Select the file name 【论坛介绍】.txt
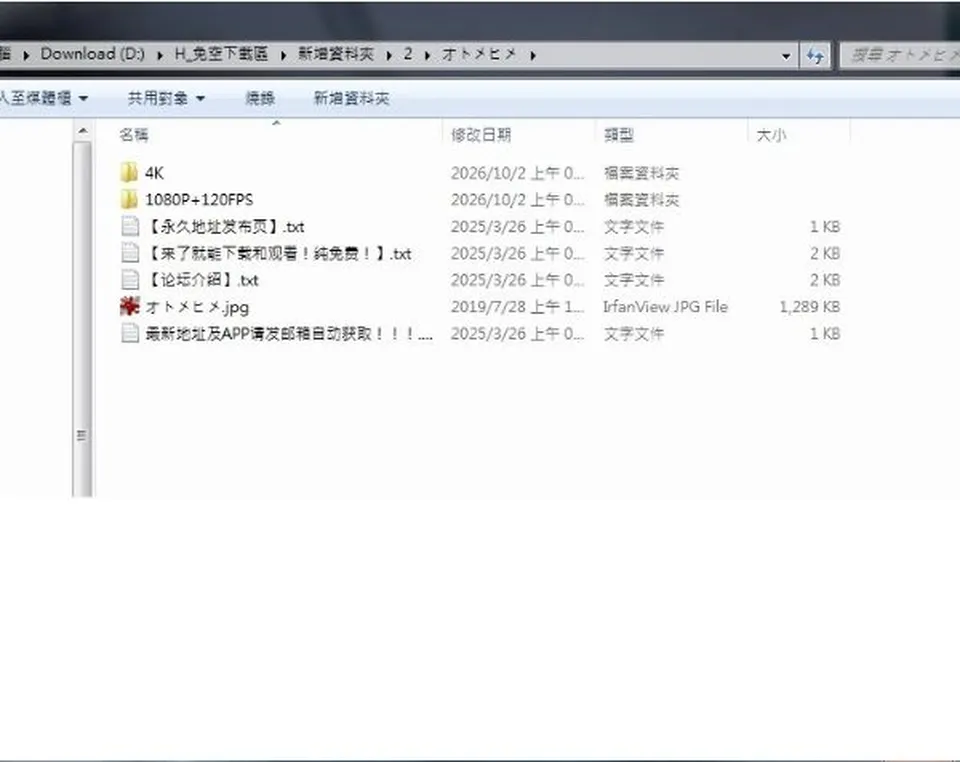 pyautogui.click(x=202, y=280)
